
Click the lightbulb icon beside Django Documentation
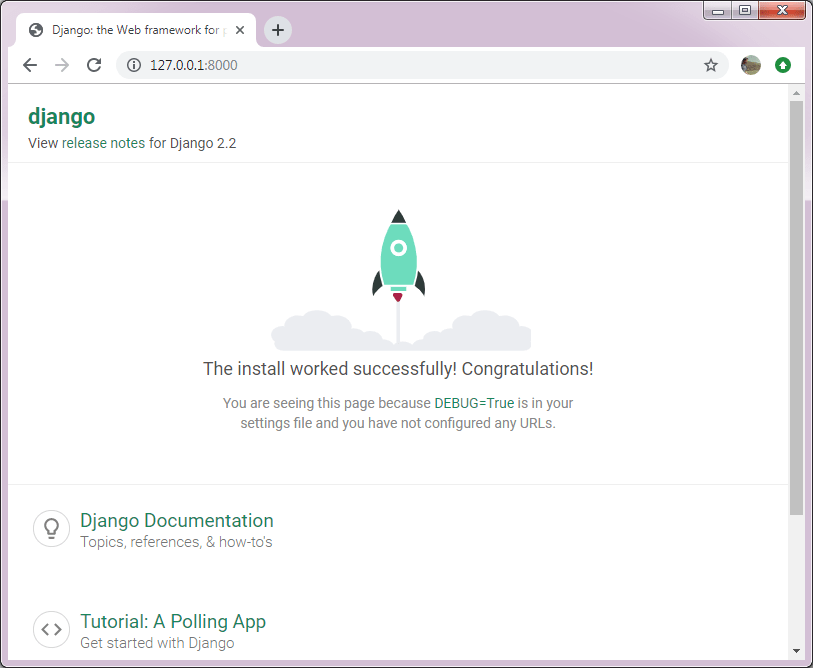(51, 528)
